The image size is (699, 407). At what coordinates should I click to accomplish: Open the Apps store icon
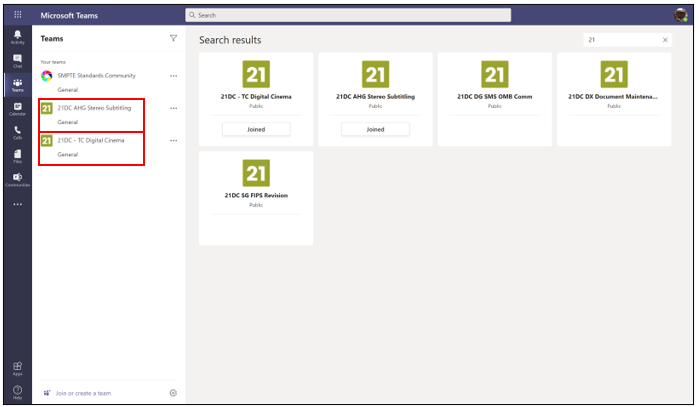[17, 368]
